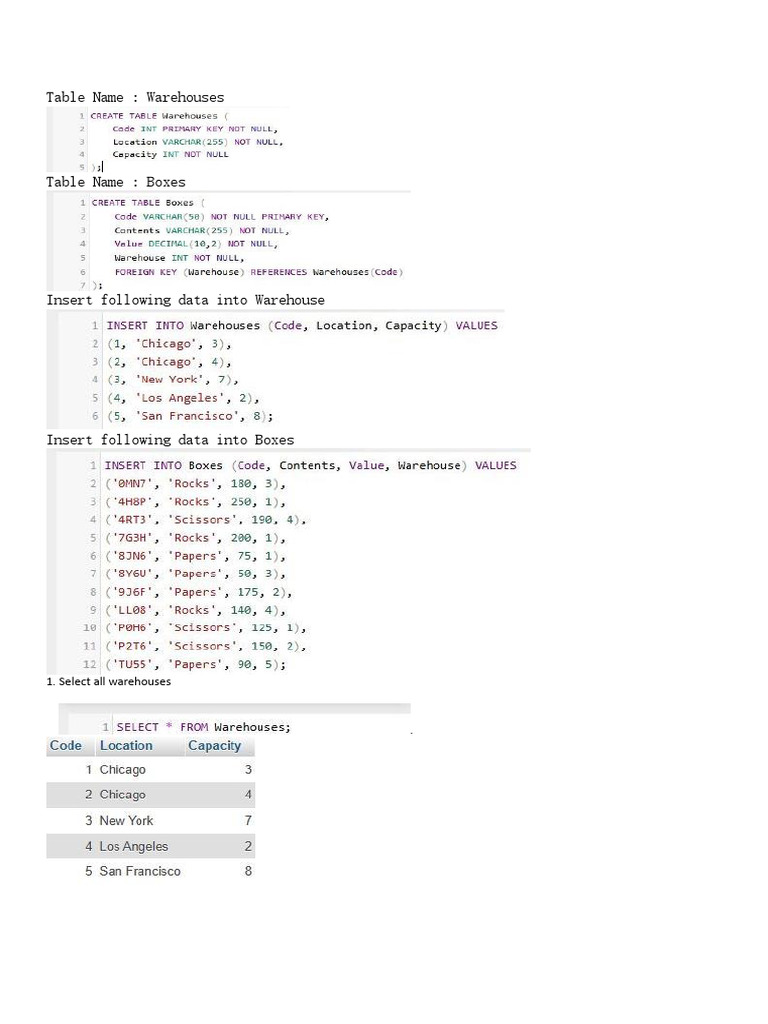Click the 'Code VARCHAR(50) NOT NULL PRIMARY KEY' line
The width and height of the screenshot is (768, 1024).
221,217
